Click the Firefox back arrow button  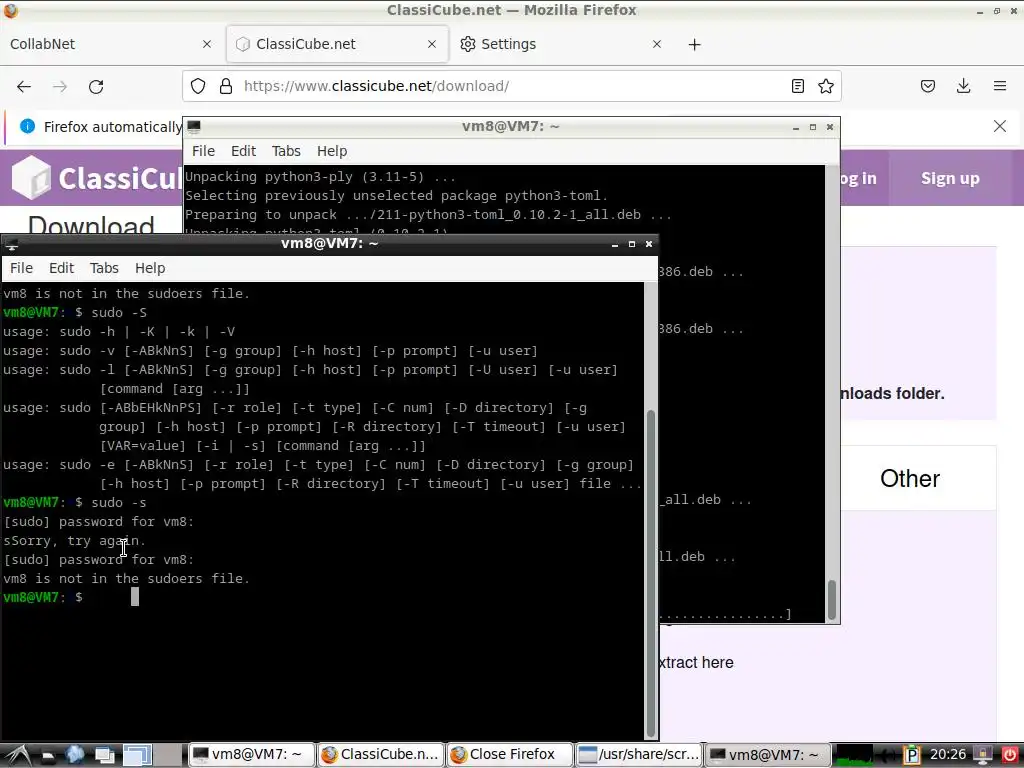tap(24, 86)
